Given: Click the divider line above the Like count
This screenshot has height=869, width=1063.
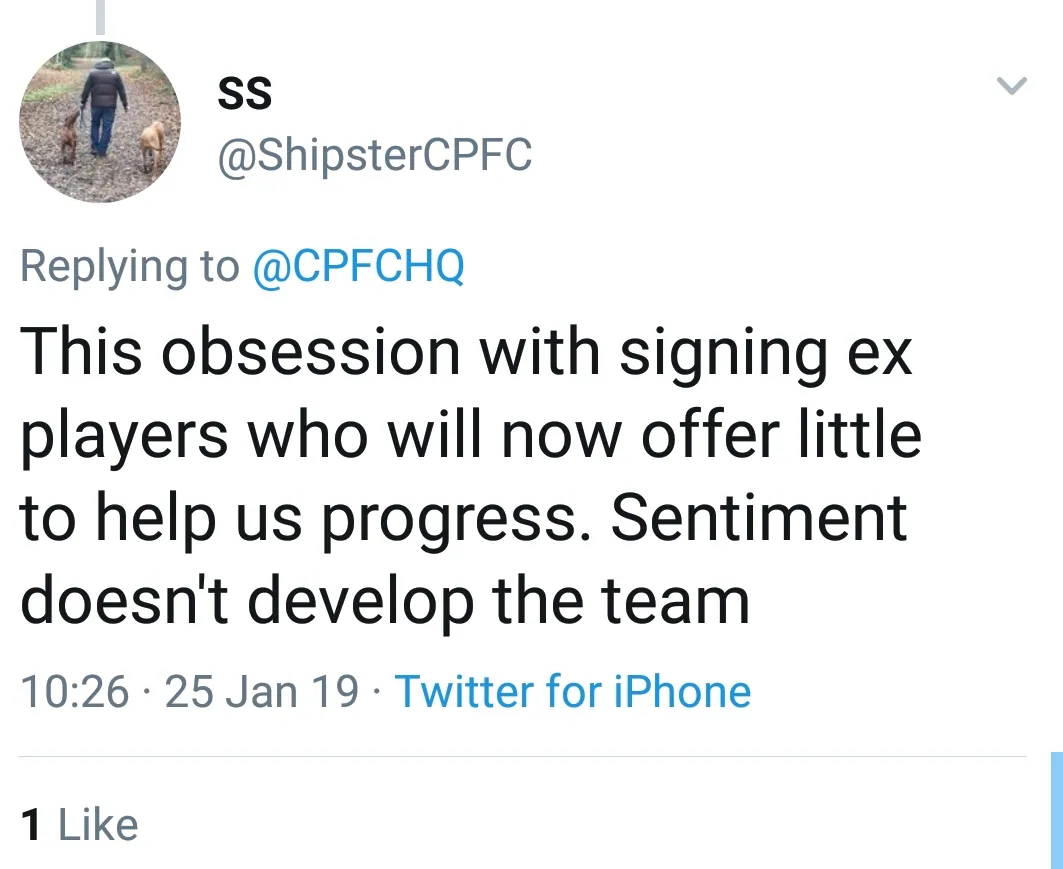Looking at the screenshot, I should 520,757.
